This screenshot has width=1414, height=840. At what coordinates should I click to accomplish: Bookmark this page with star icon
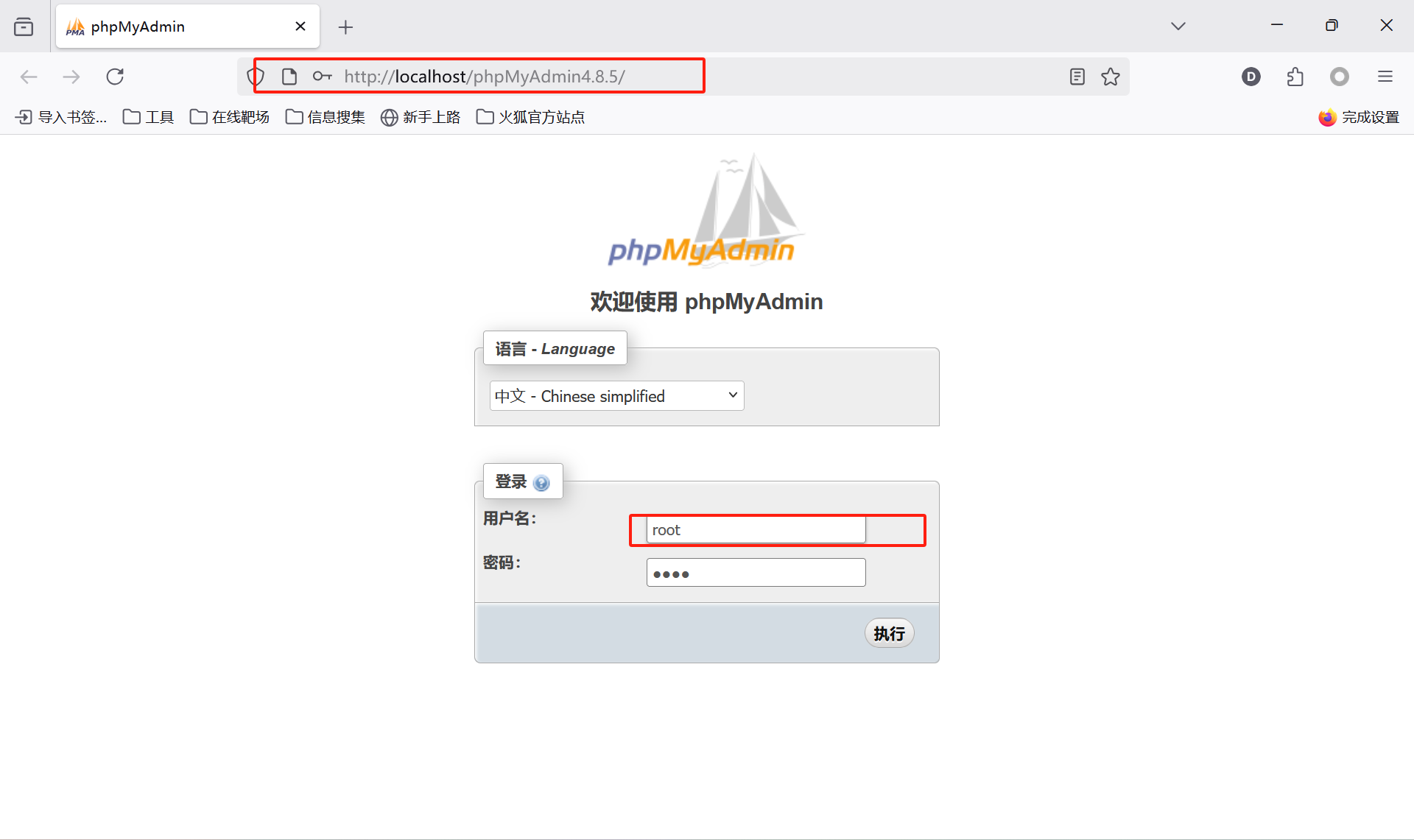1111,77
